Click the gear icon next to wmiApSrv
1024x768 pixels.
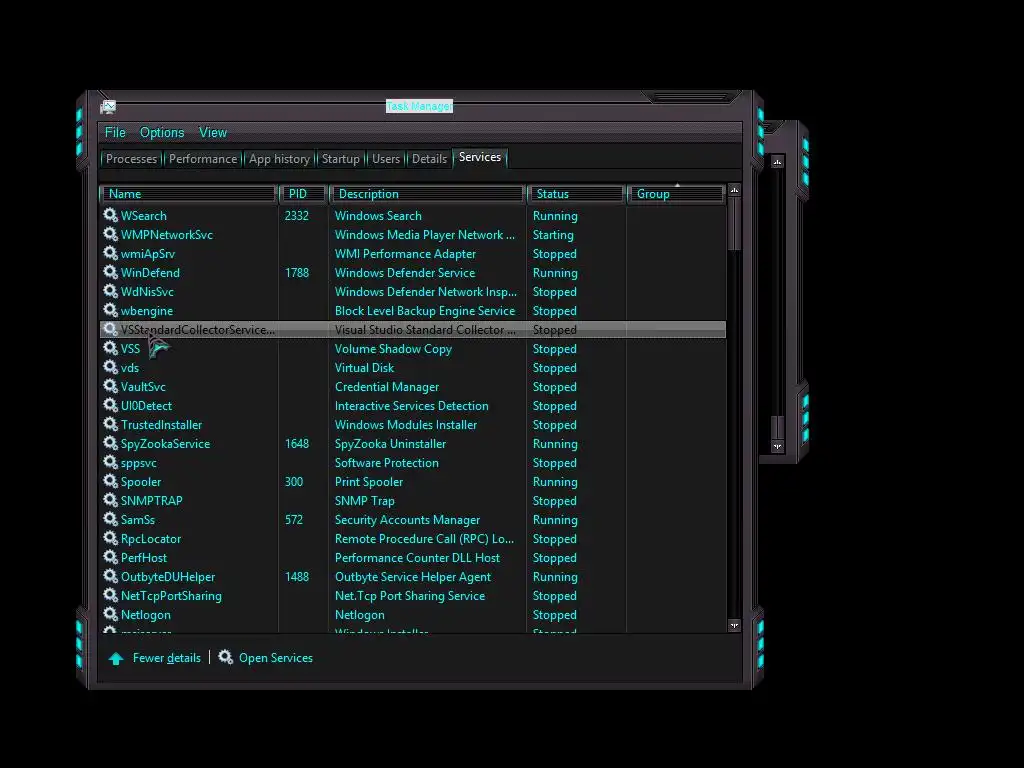110,253
